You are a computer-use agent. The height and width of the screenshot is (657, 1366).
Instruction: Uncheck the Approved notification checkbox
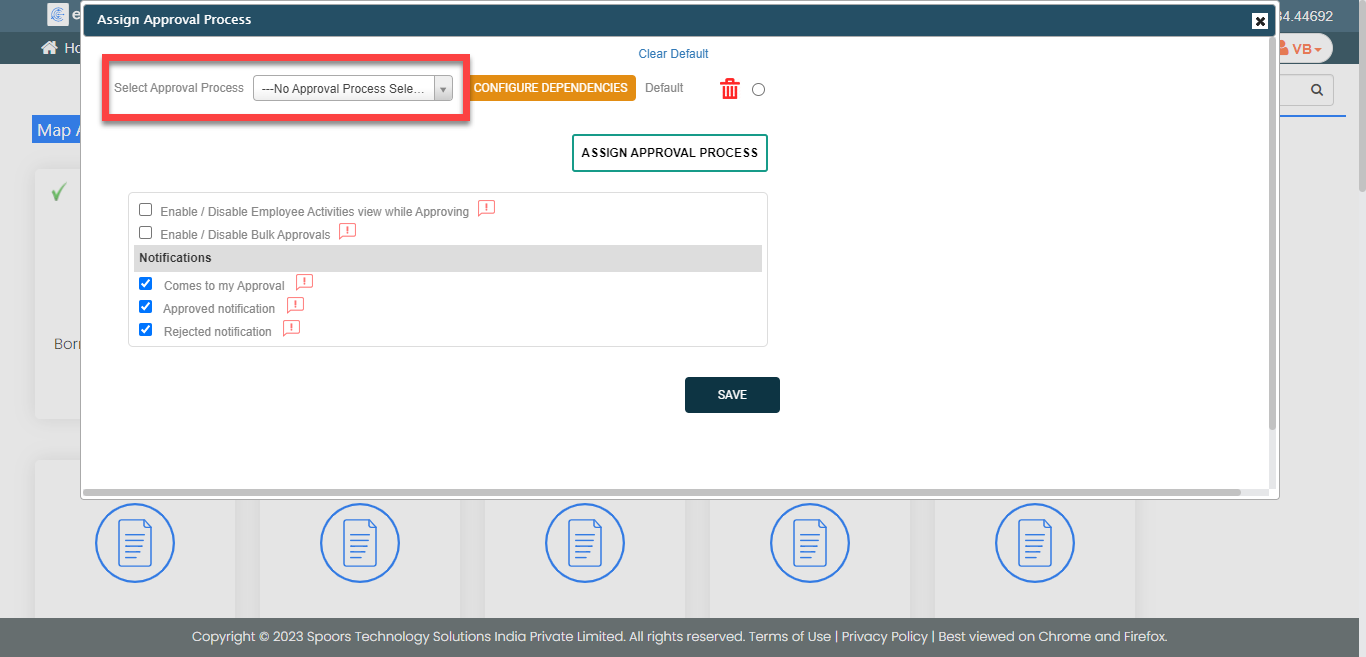pos(146,307)
